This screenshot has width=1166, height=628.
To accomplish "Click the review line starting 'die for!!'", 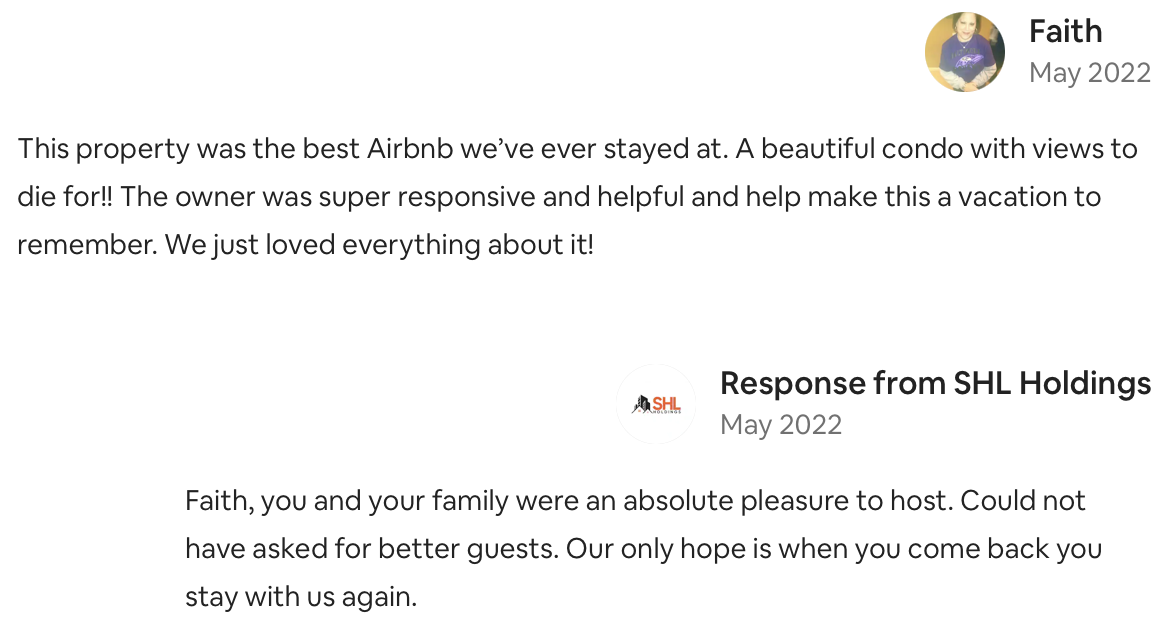I will click(559, 197).
